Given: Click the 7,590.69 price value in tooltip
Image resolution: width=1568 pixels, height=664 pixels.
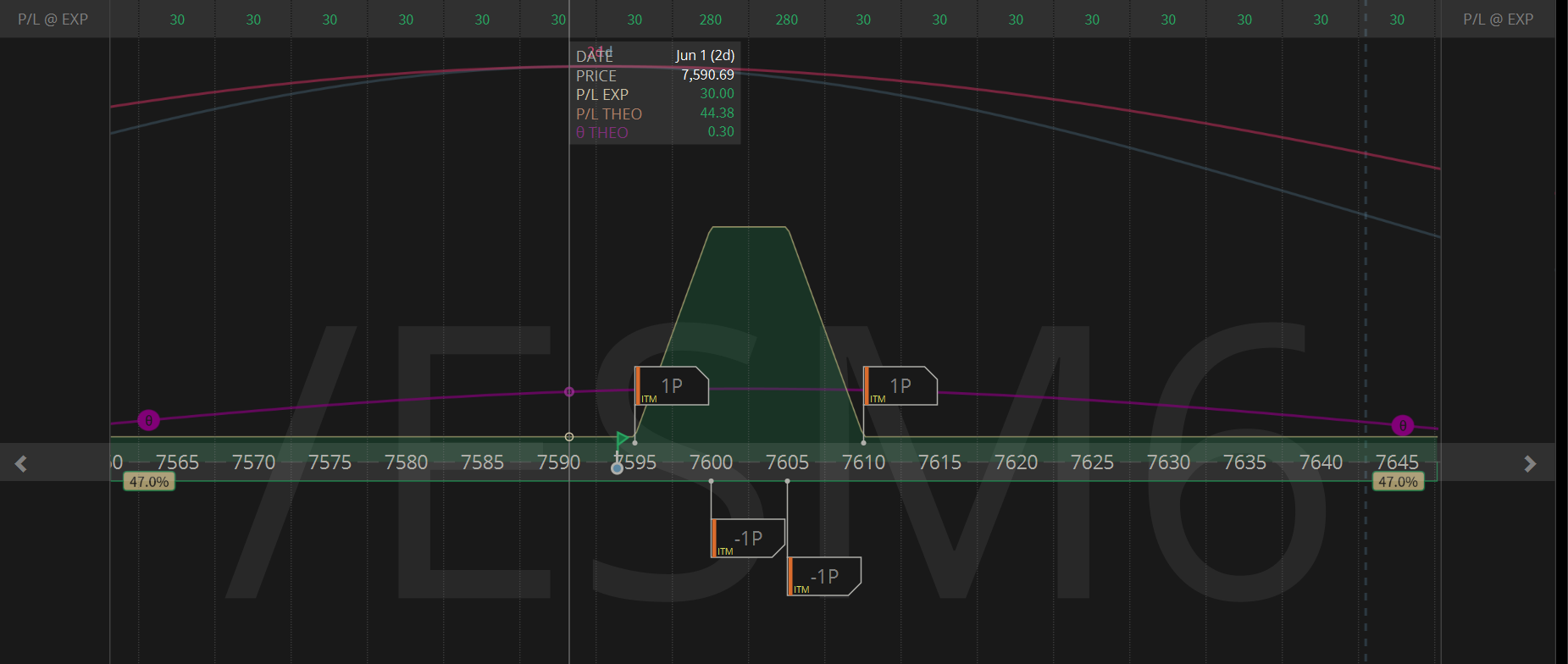Looking at the screenshot, I should point(707,75).
